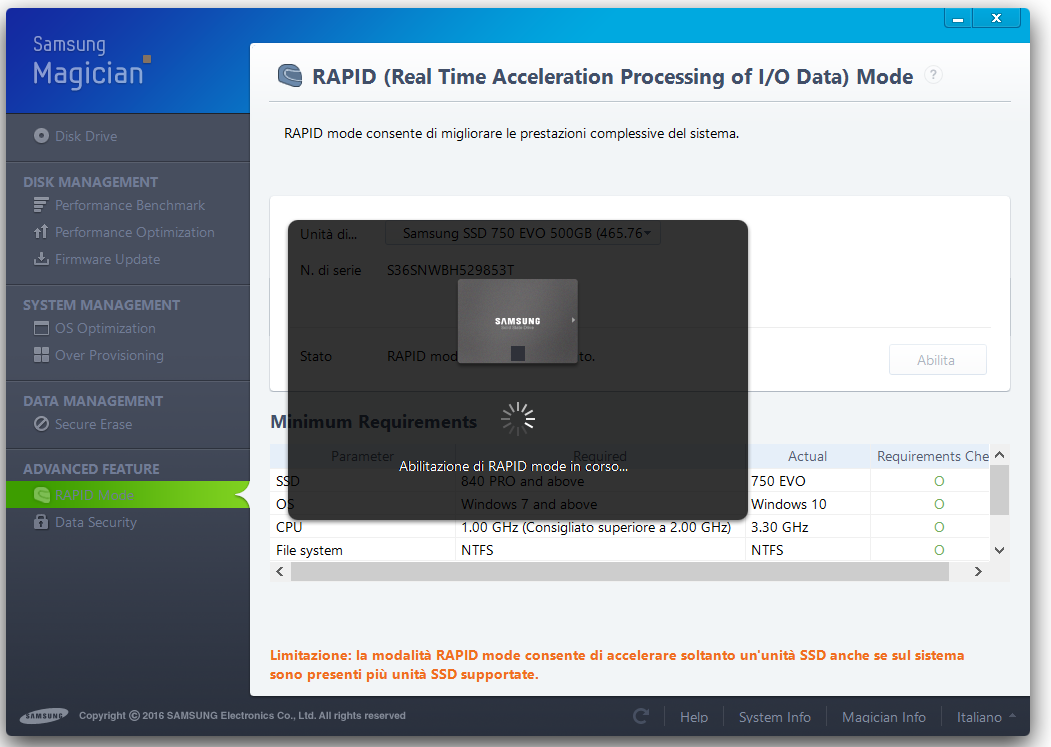Viewport: 1051px width, 747px height.
Task: Open the Disk Drive section
Action: 86,136
